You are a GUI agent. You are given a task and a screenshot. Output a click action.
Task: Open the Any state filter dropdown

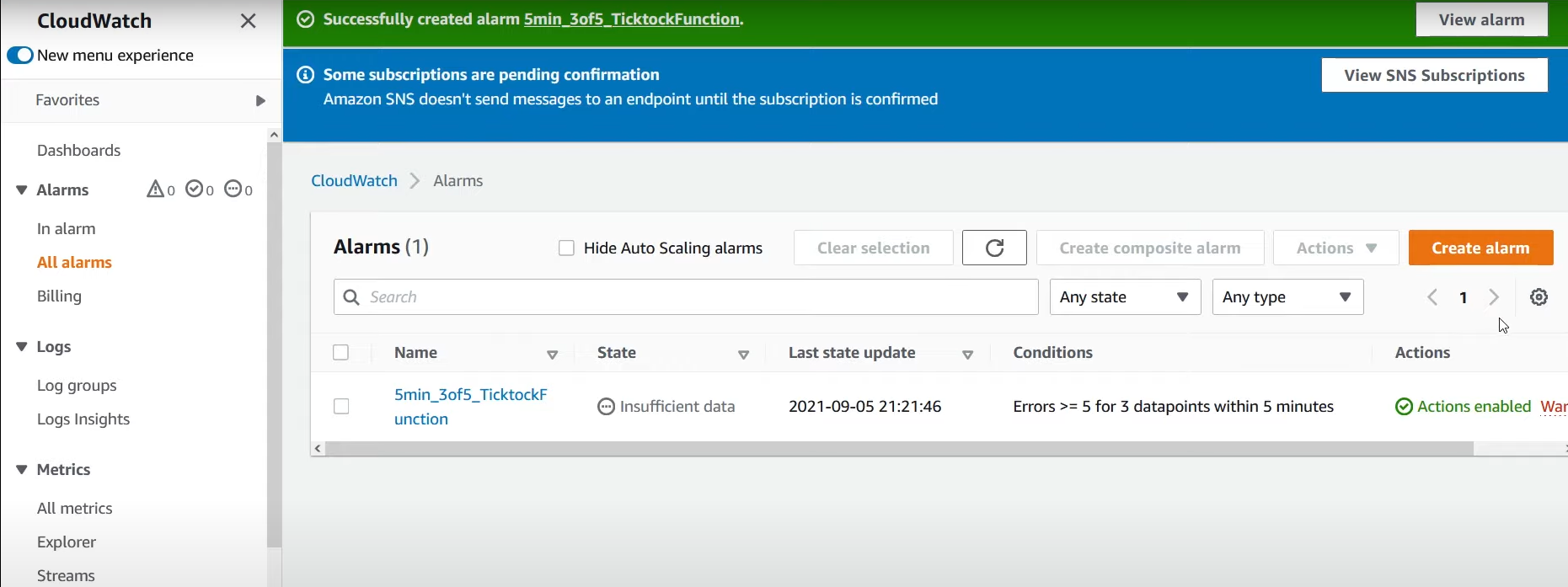(x=1125, y=297)
